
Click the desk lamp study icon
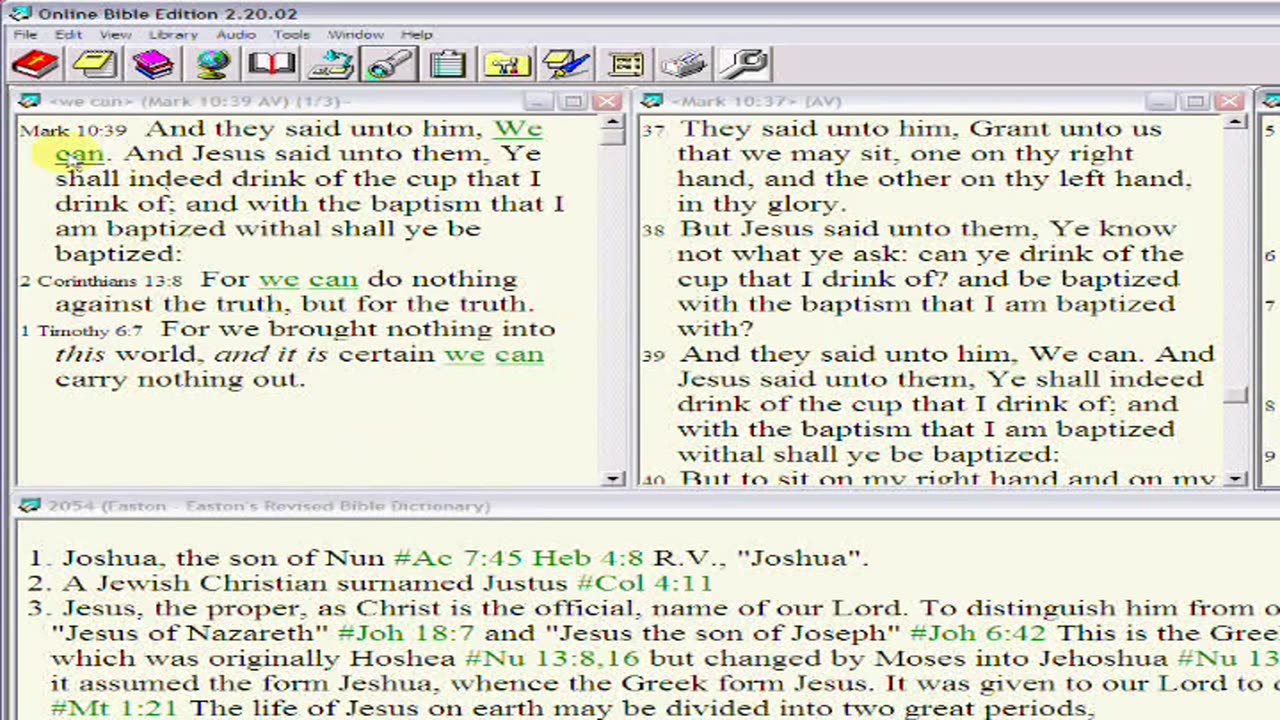pyautogui.click(x=331, y=65)
